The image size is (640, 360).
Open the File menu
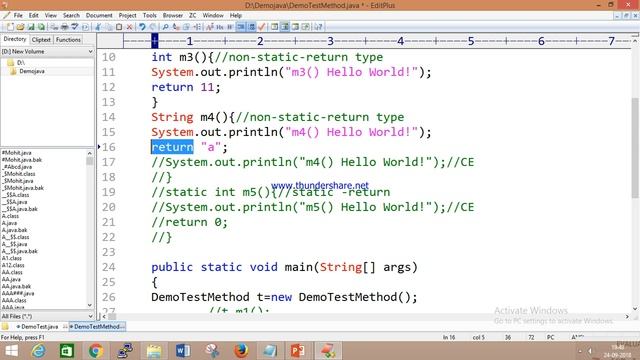pyautogui.click(x=18, y=16)
